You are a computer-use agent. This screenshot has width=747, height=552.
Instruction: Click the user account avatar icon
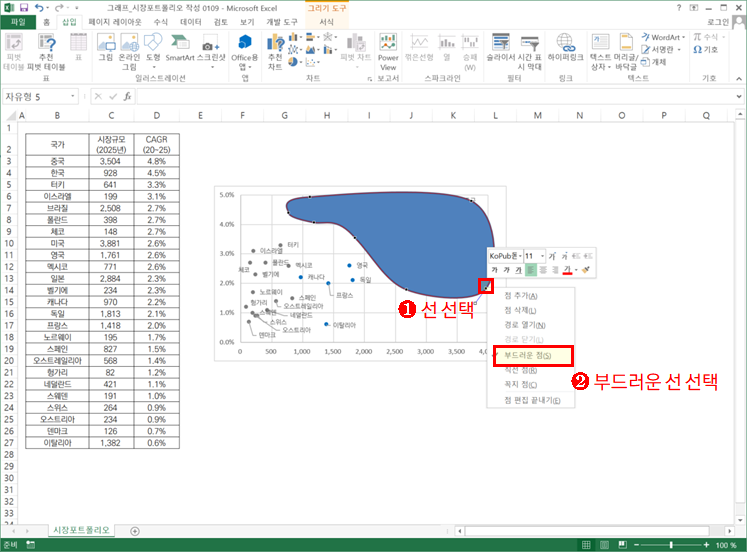[739, 22]
